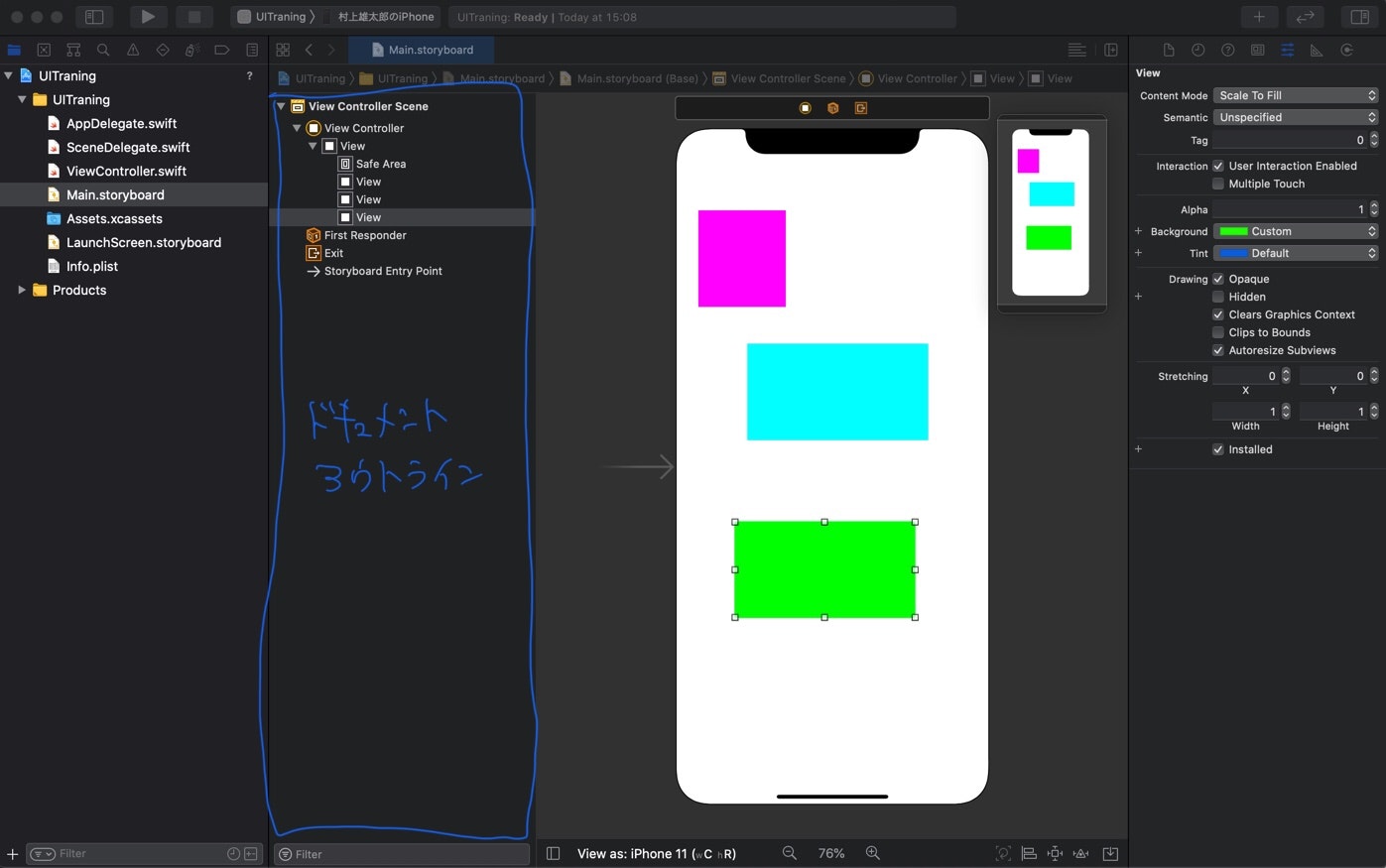The width and height of the screenshot is (1386, 868).
Task: Hide the document outline
Action: coord(554,853)
